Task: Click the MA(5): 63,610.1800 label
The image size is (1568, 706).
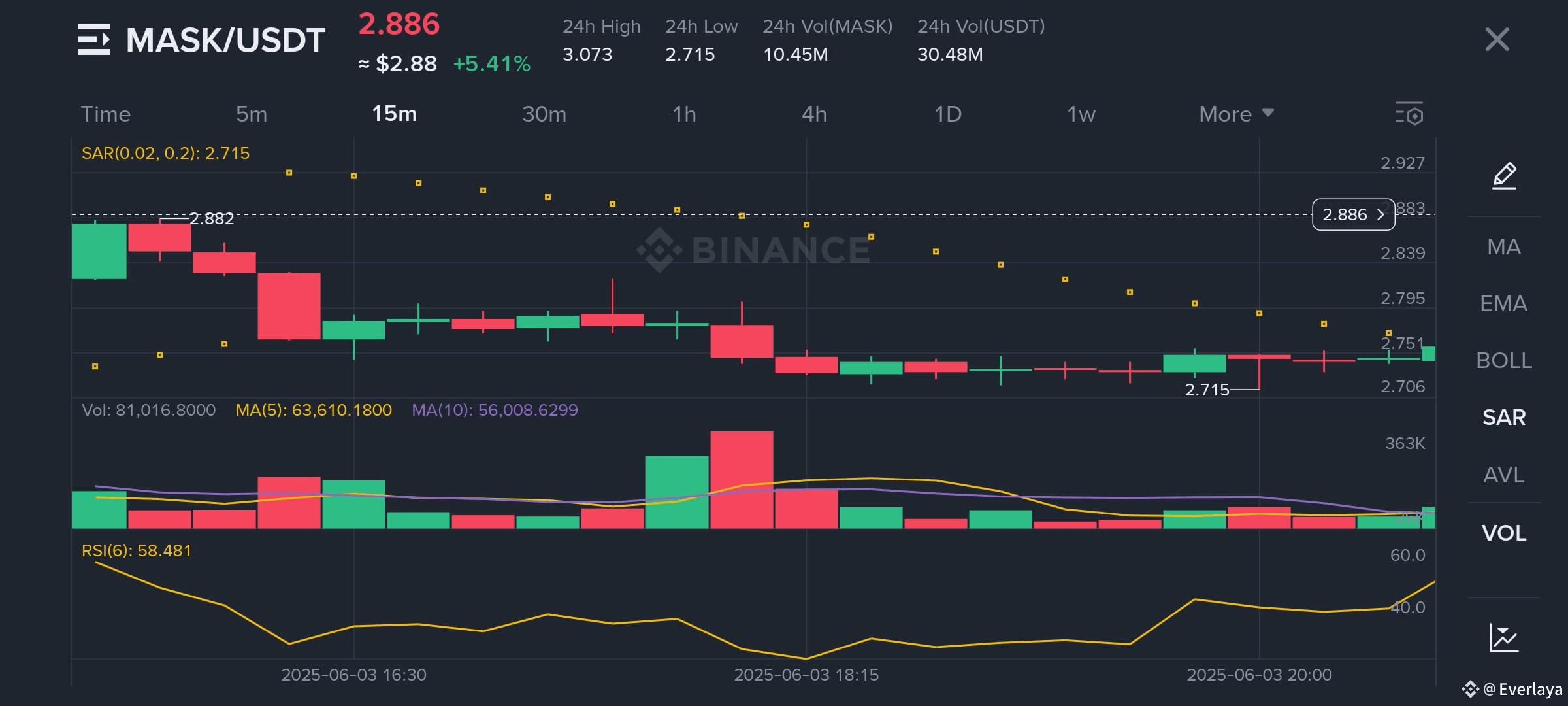Action: pos(314,410)
